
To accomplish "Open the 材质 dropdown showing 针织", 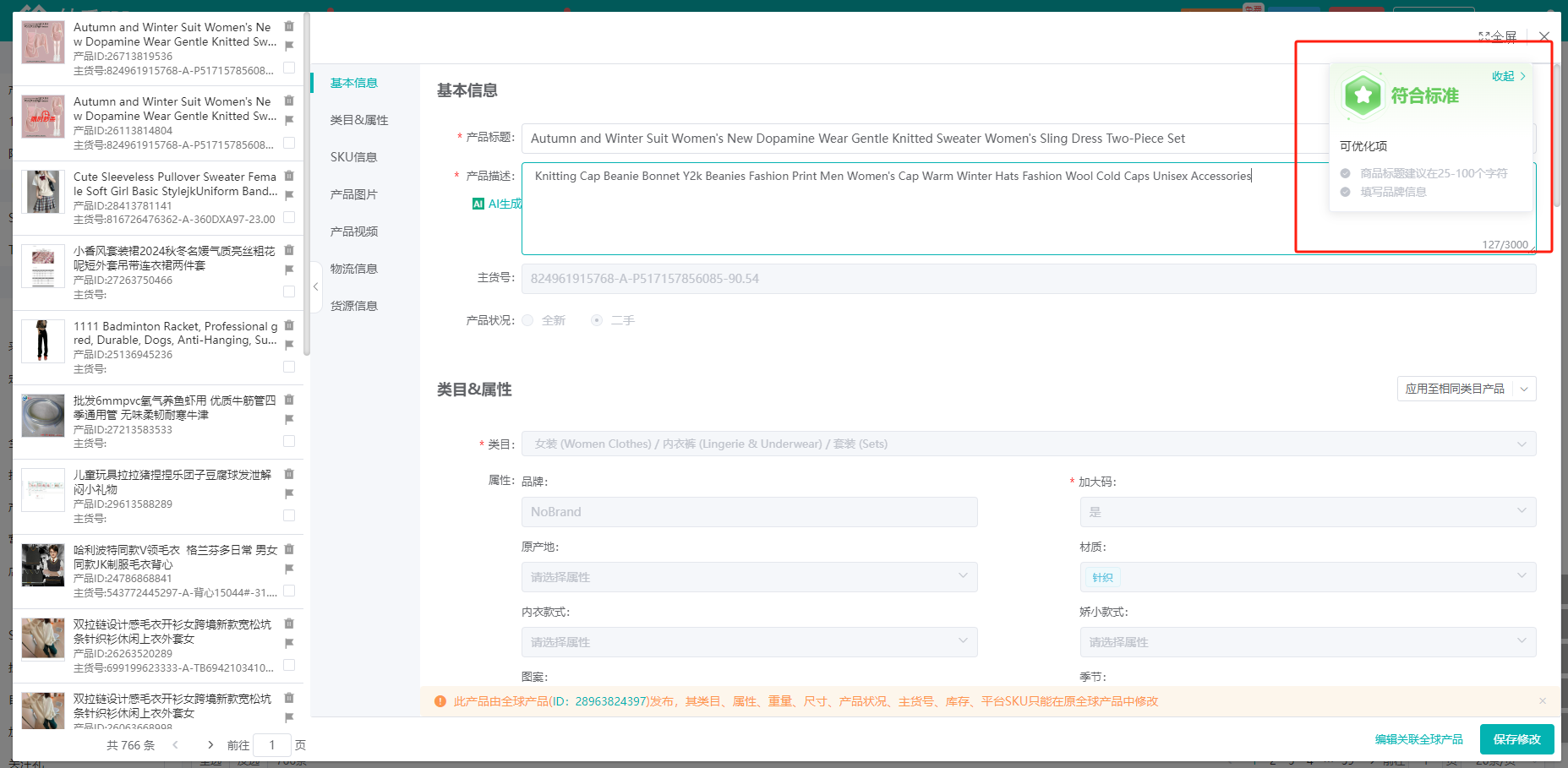I will 1307,577.
